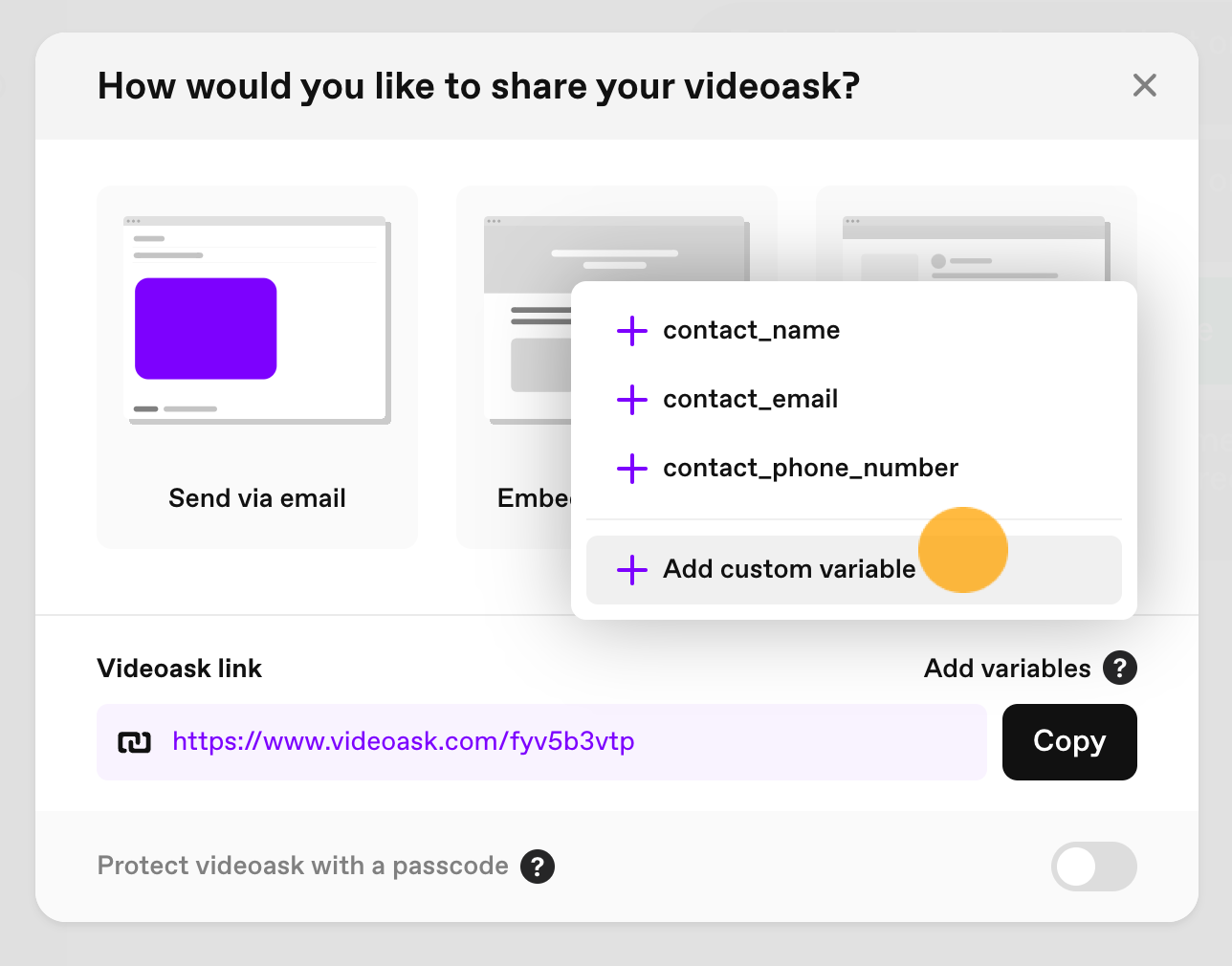Add the contact_name variable
The height and width of the screenshot is (966, 1232).
pos(853,330)
